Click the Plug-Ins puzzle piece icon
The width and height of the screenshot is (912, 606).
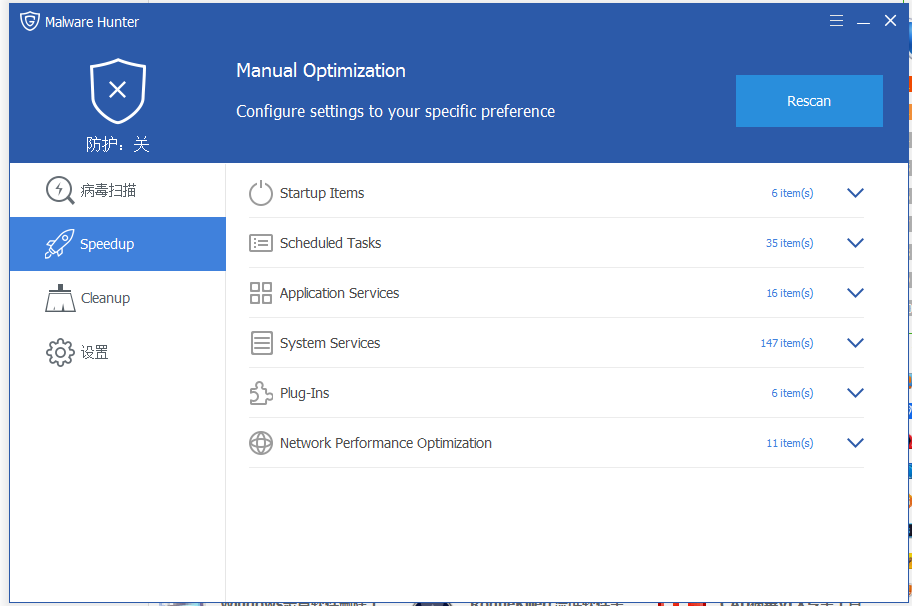coord(261,393)
